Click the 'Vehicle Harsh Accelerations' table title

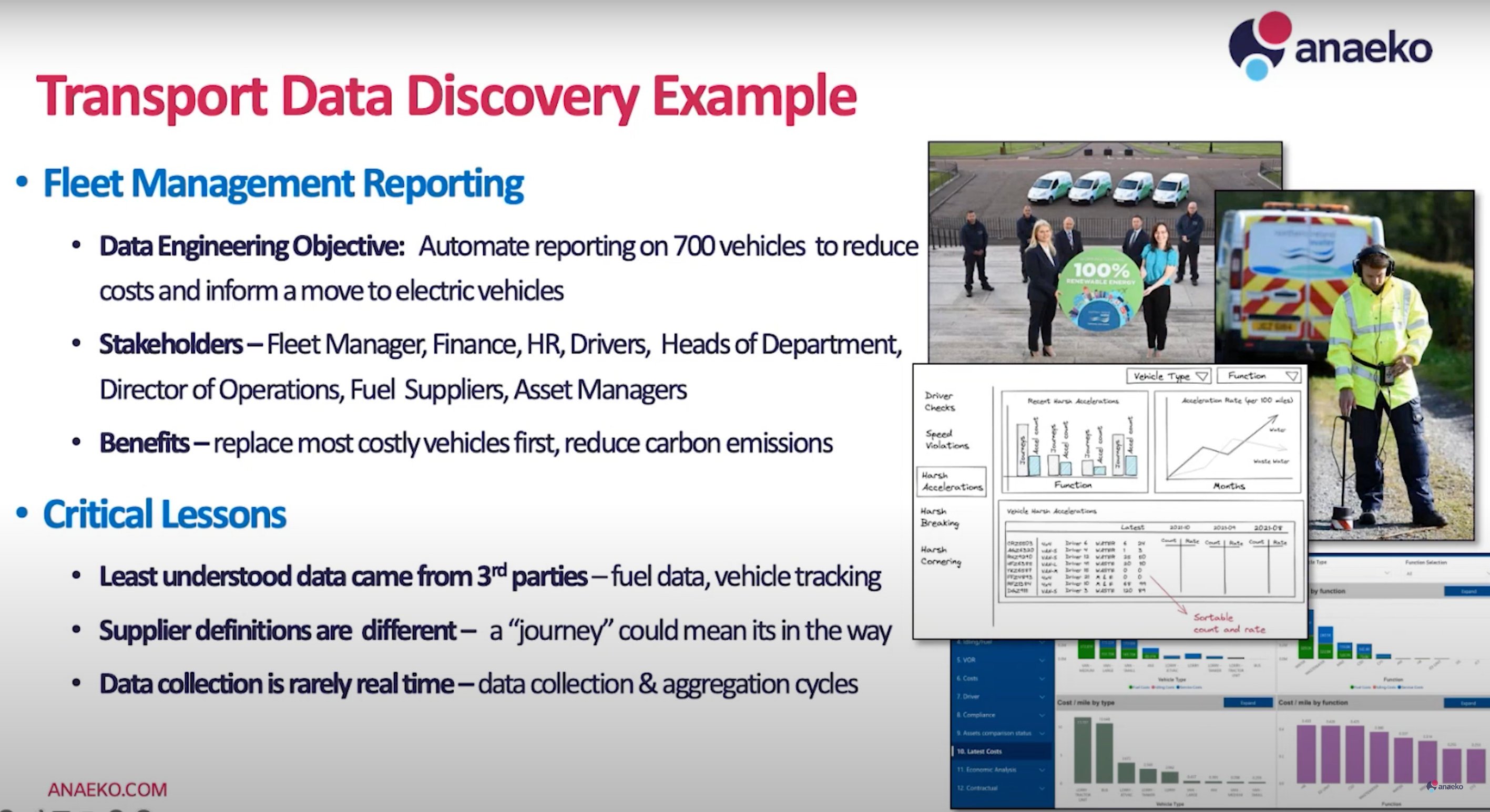tap(1052, 511)
